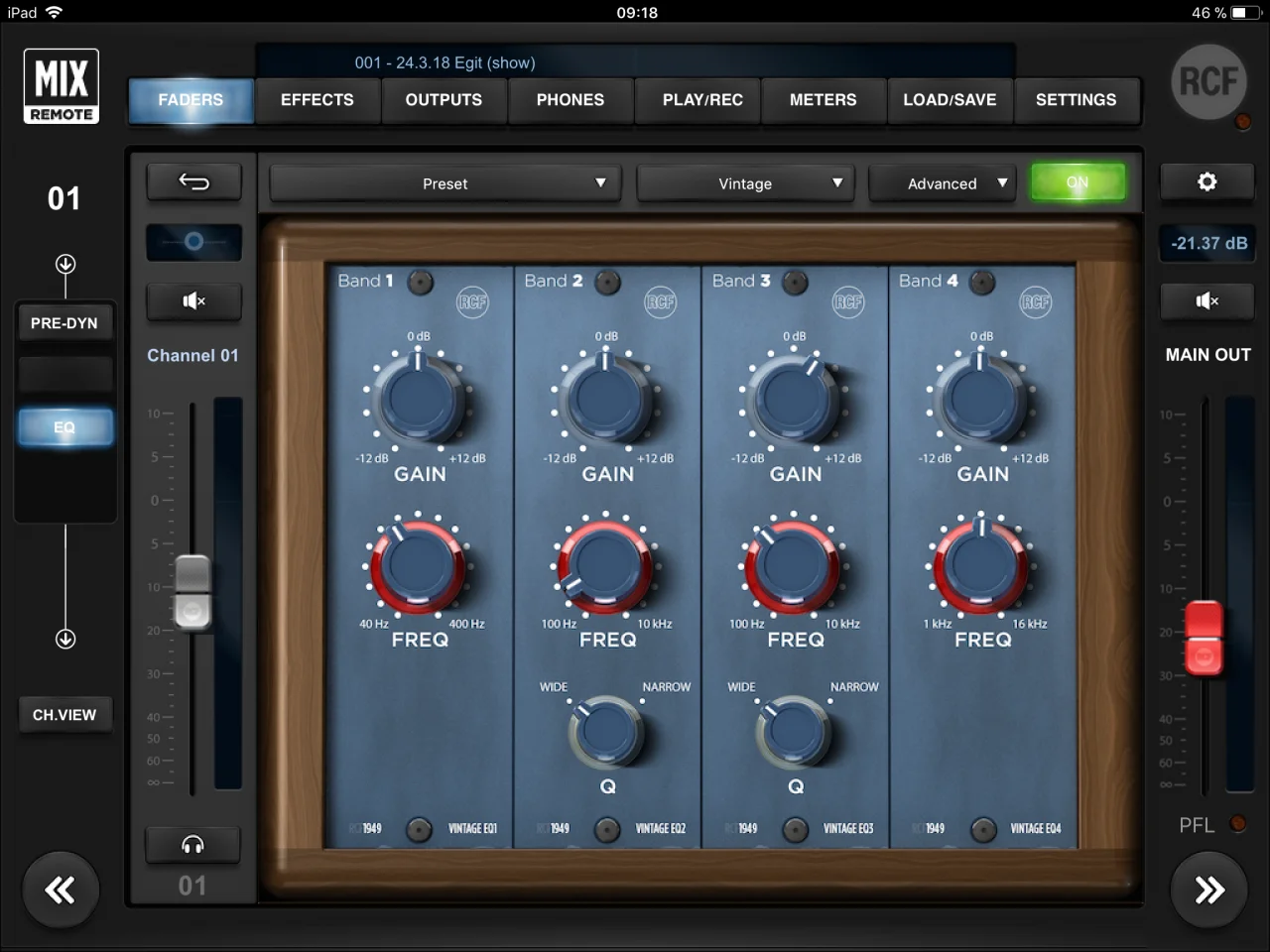Screen dimensions: 1270x952
Task: Click the Band 2 Q knob
Action: click(607, 733)
